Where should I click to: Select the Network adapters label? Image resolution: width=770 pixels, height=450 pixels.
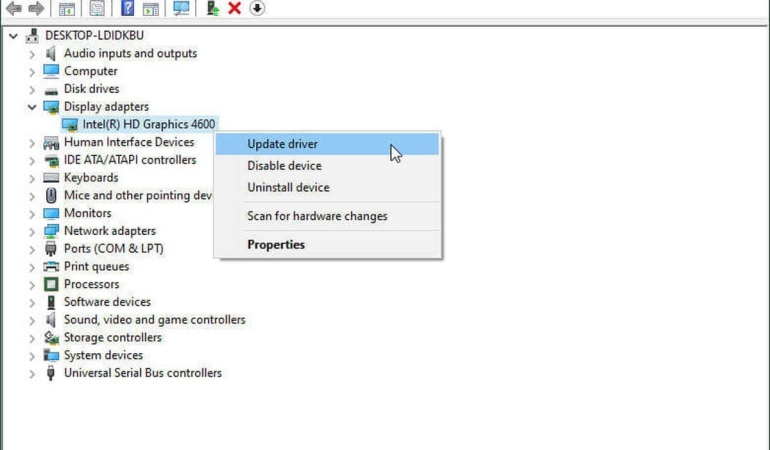pos(110,231)
